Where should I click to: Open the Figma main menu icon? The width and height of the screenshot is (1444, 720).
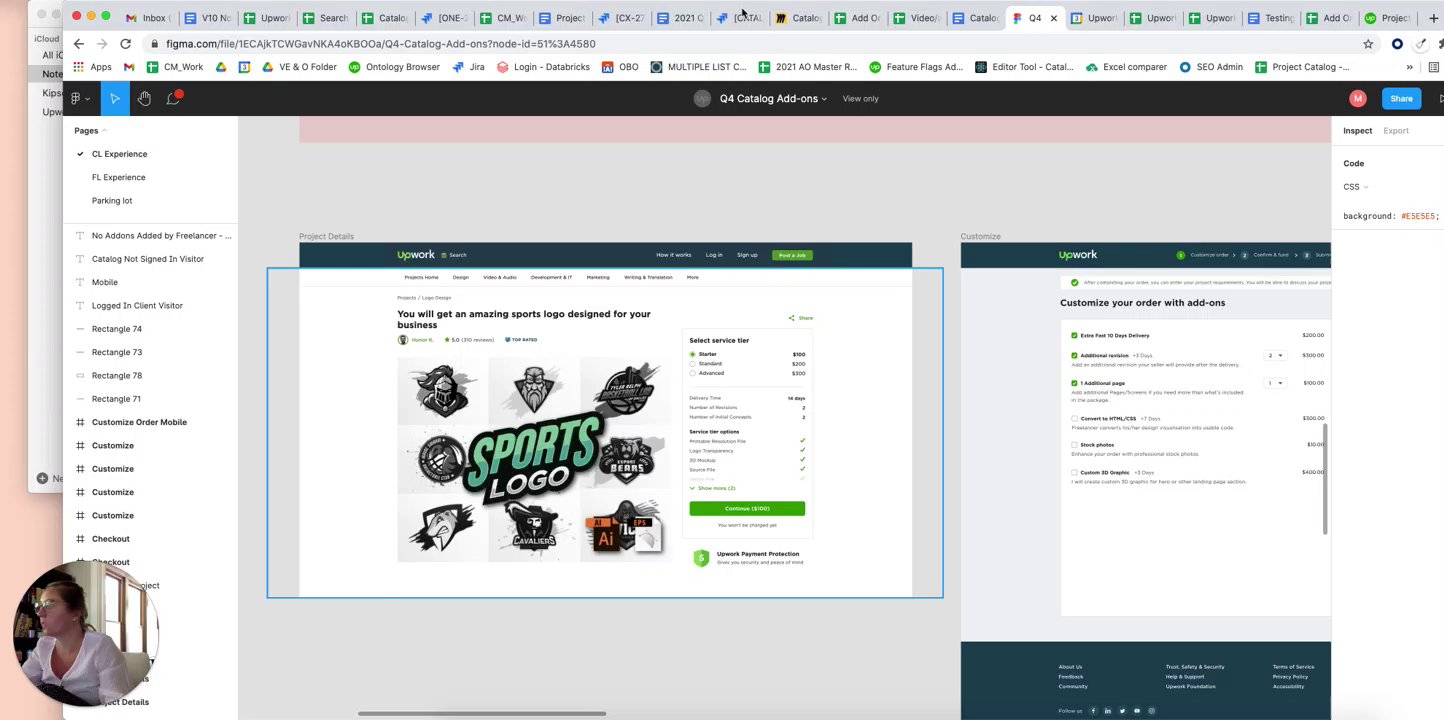(x=76, y=98)
